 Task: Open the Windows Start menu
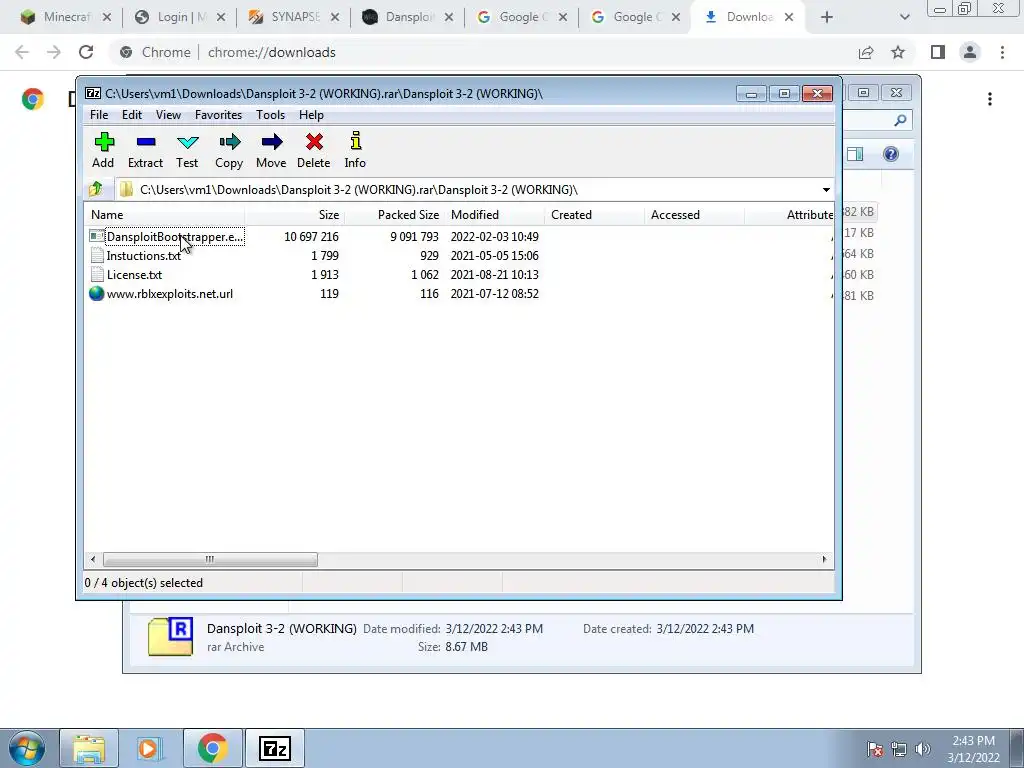[x=27, y=748]
